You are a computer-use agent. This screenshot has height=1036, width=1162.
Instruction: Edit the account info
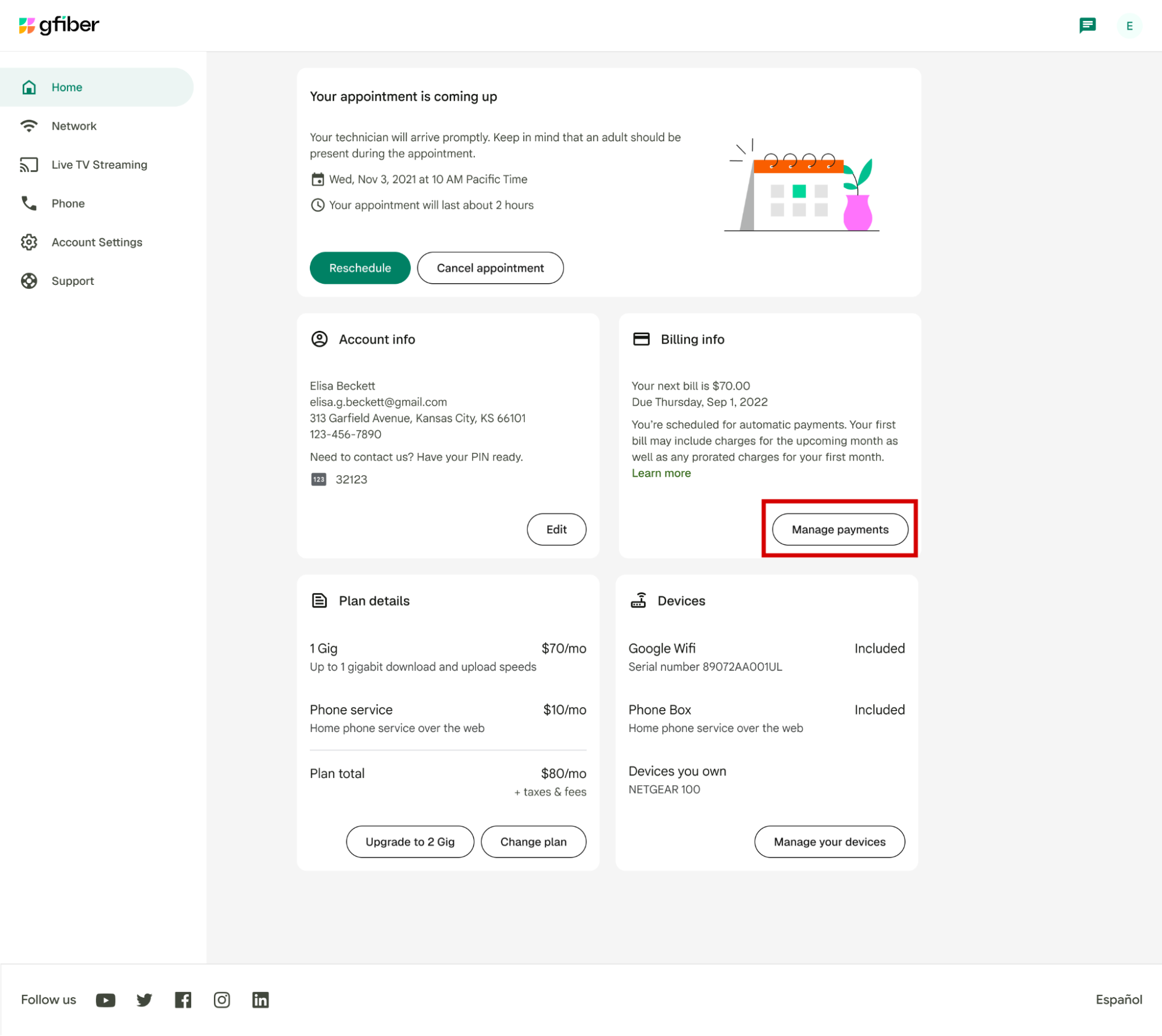click(556, 529)
